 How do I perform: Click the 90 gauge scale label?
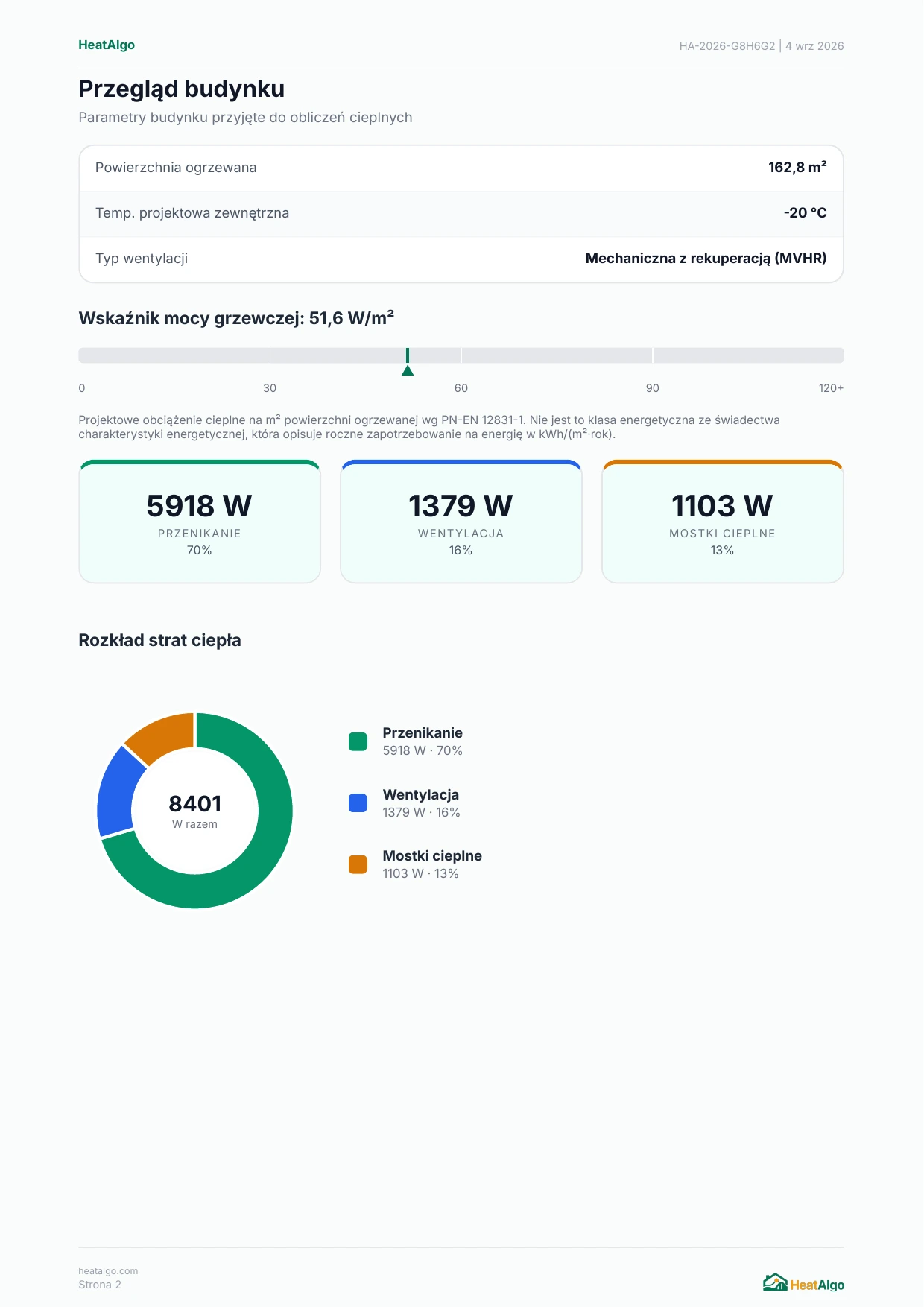coord(653,388)
